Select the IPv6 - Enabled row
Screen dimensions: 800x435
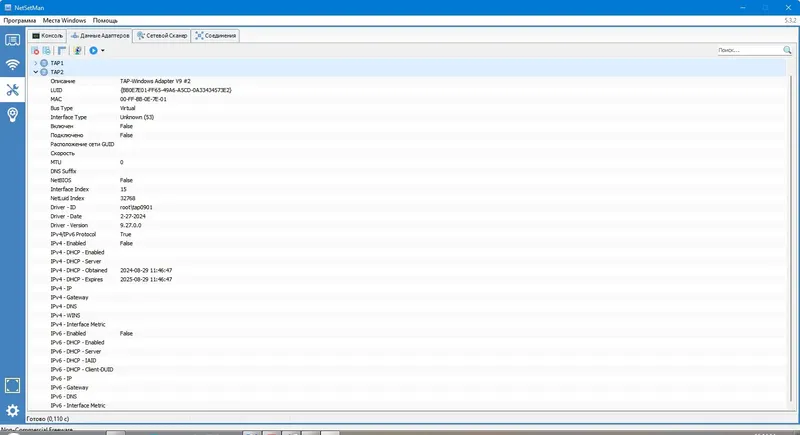pyautogui.click(x=408, y=334)
